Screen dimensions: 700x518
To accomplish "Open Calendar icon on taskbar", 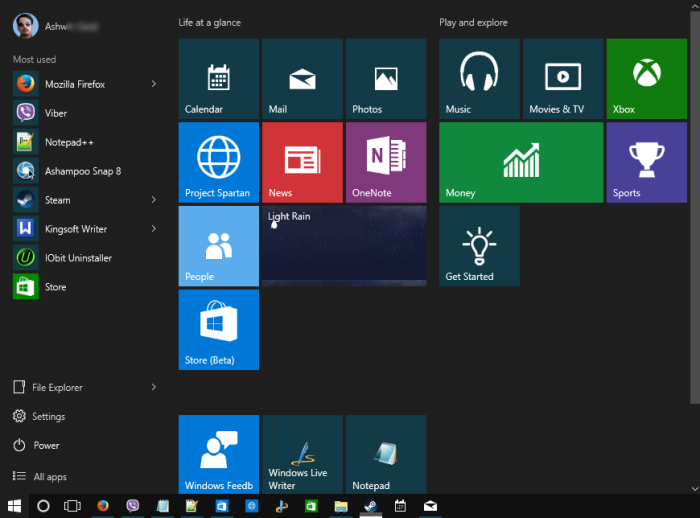I will [400, 506].
